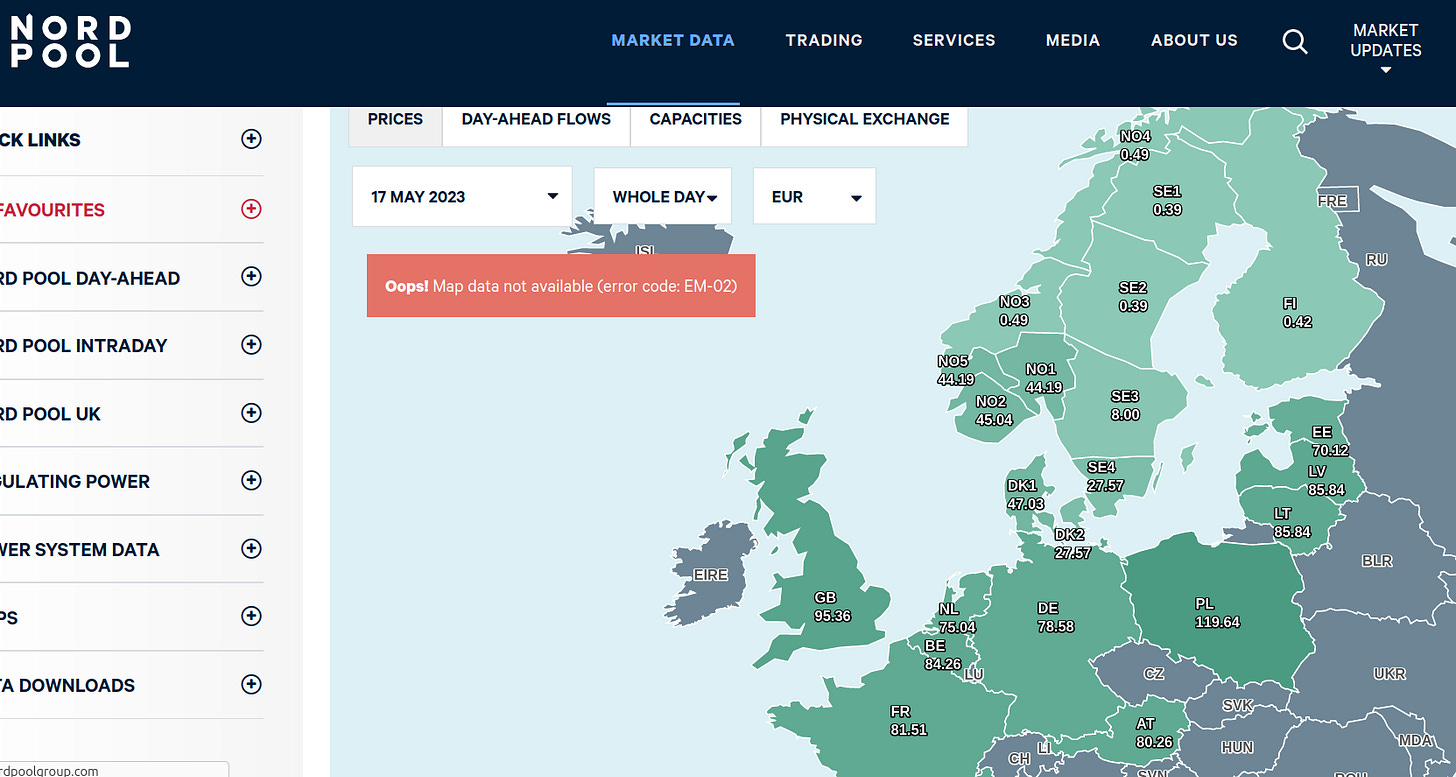
Task: Open Nord Pool Intraday sidebar link
Action: 84,346
